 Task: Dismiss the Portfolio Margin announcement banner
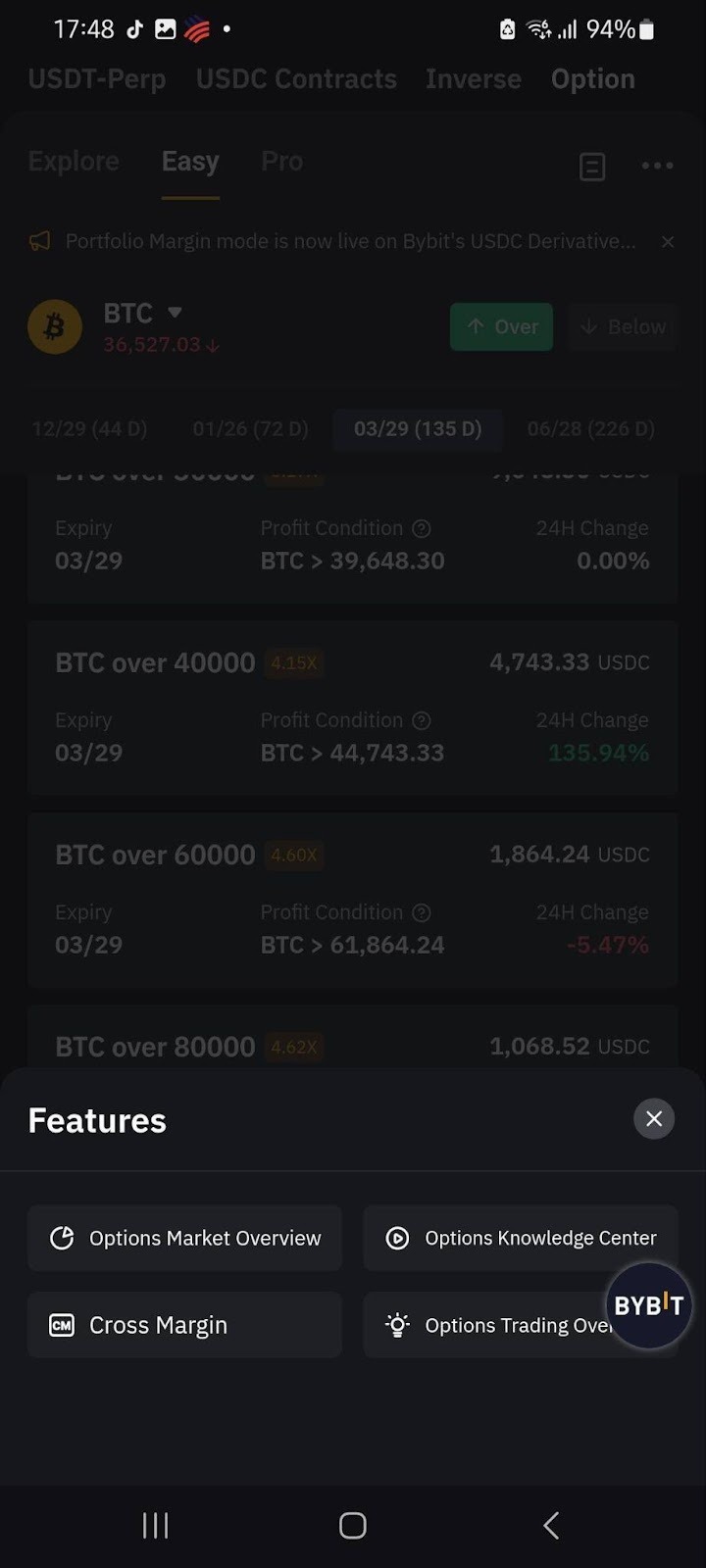pos(668,241)
